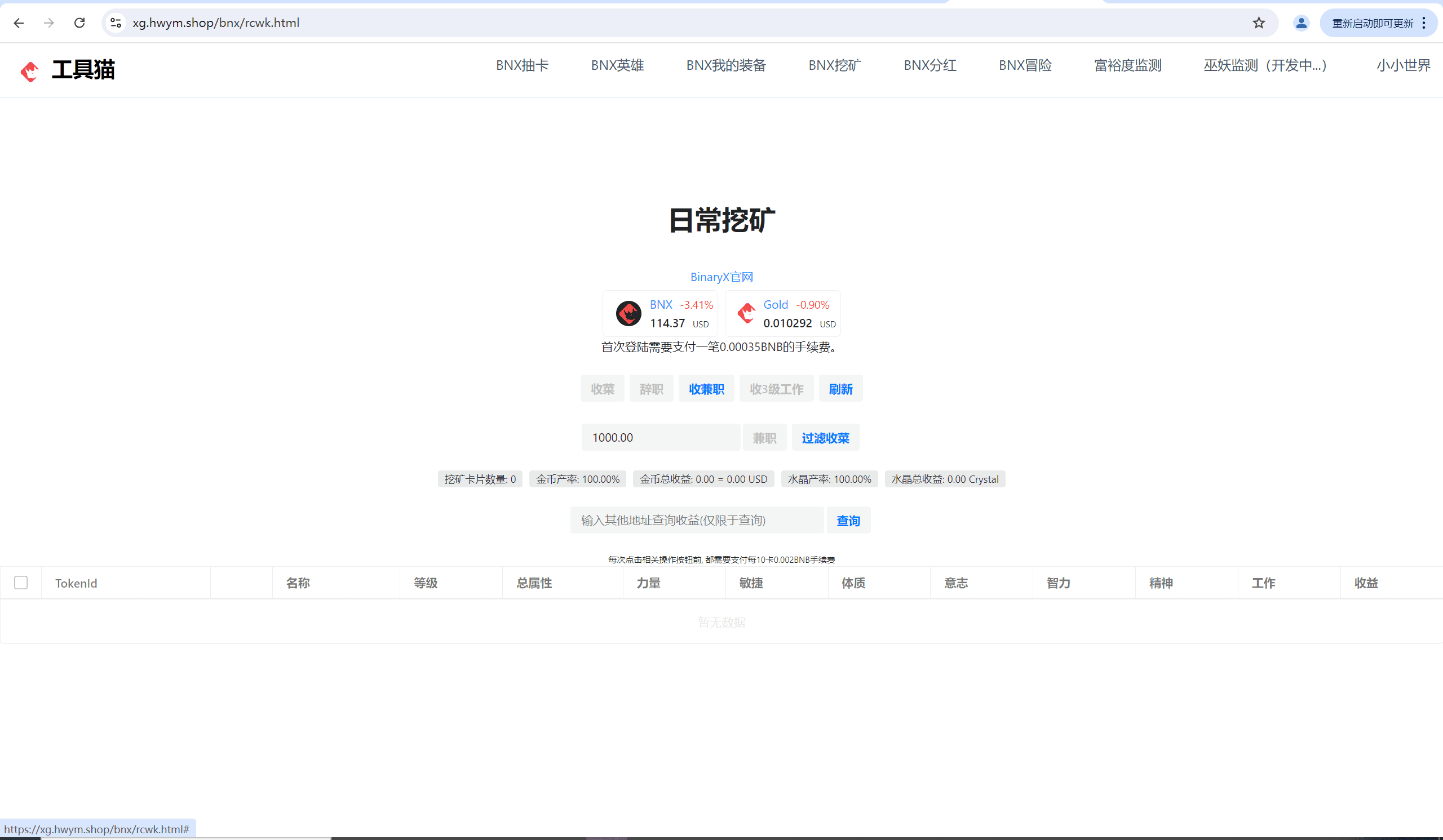Open the Chrome profile avatar icon
1443x840 pixels.
coord(1300,23)
